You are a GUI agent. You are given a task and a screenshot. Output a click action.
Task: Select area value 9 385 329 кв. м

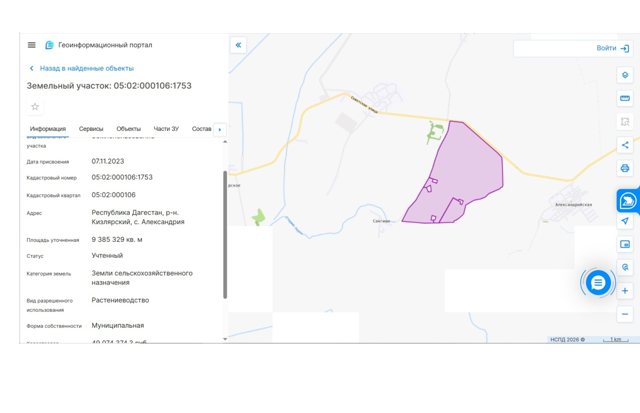[117, 240]
